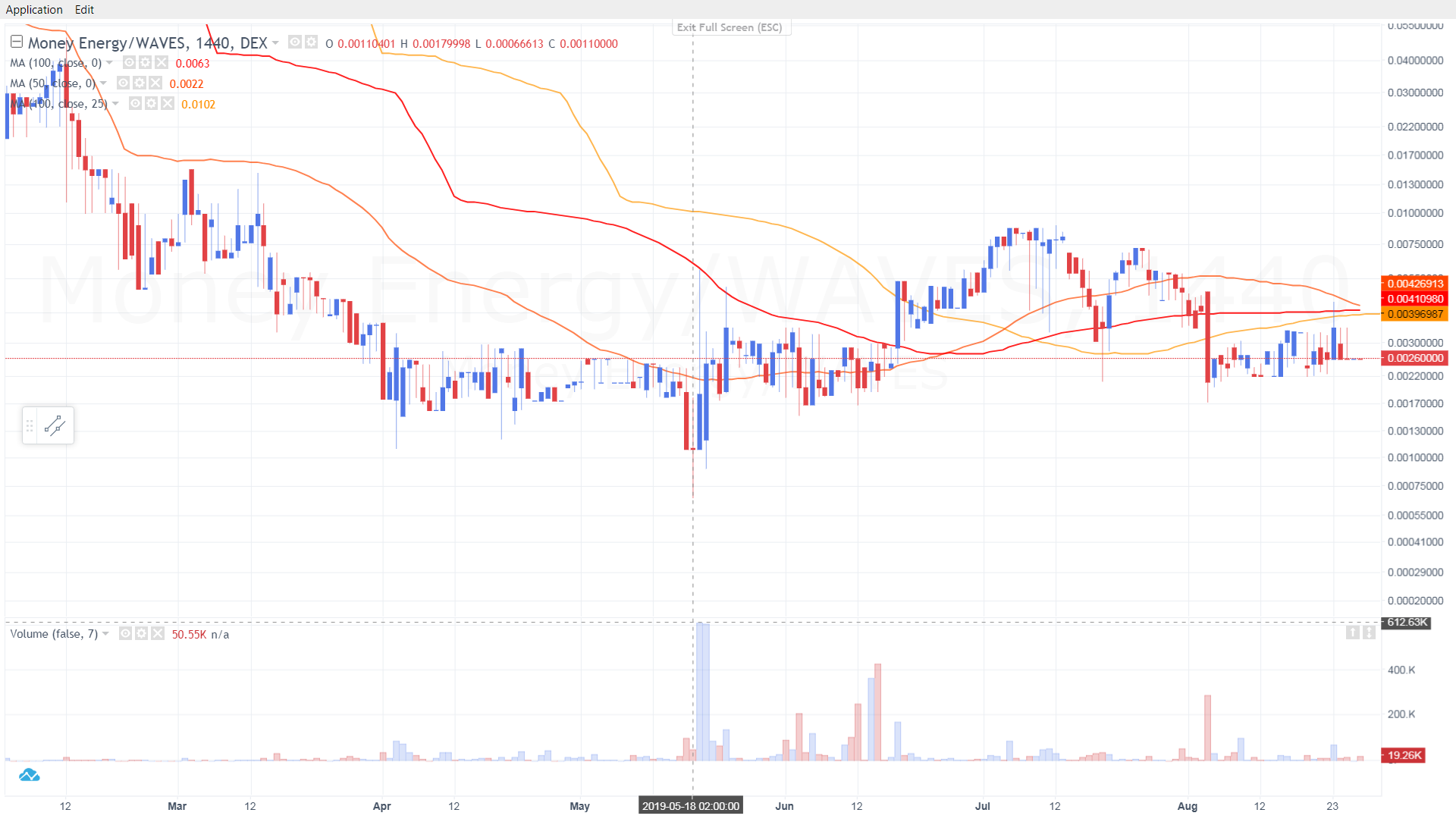The width and height of the screenshot is (1456, 819).
Task: Click MA (100, close, 0) legend label
Action: pos(55,63)
